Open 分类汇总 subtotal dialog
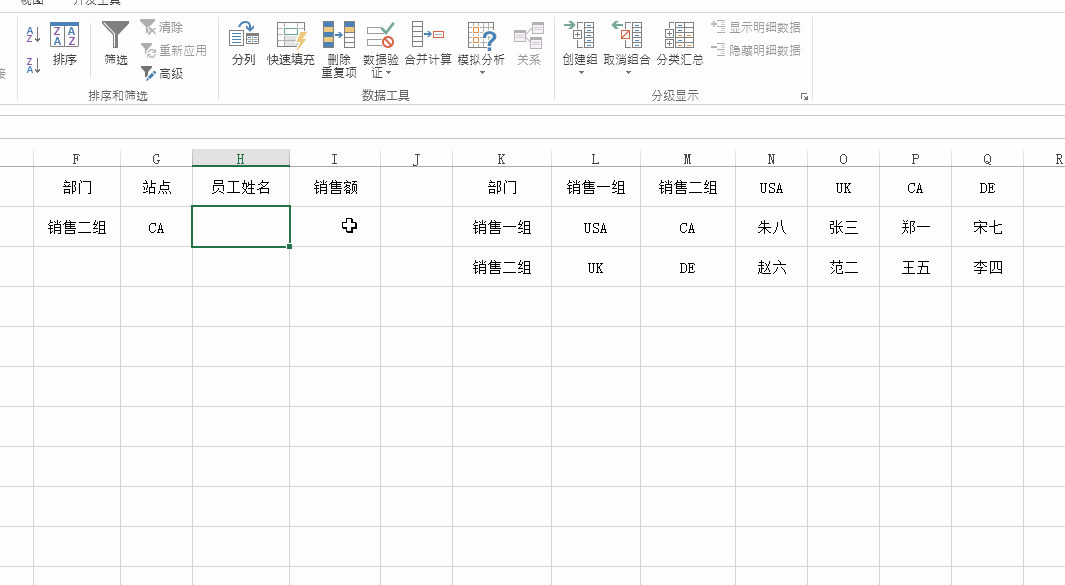The image size is (1065, 585). 679,44
